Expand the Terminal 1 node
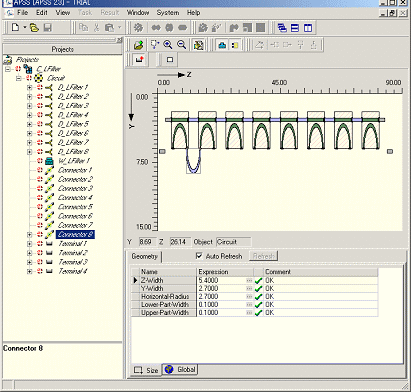Screen dimensions: 411x392 (30, 244)
